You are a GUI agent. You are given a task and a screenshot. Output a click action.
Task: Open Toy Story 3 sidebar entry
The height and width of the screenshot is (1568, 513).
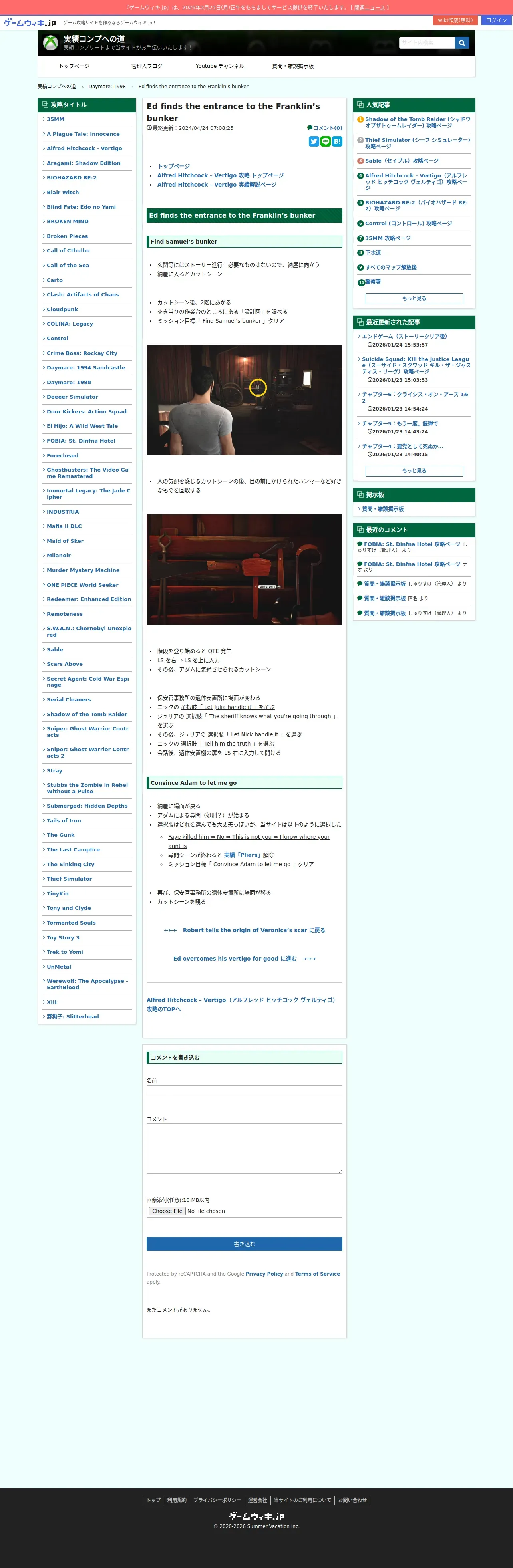pyautogui.click(x=63, y=937)
